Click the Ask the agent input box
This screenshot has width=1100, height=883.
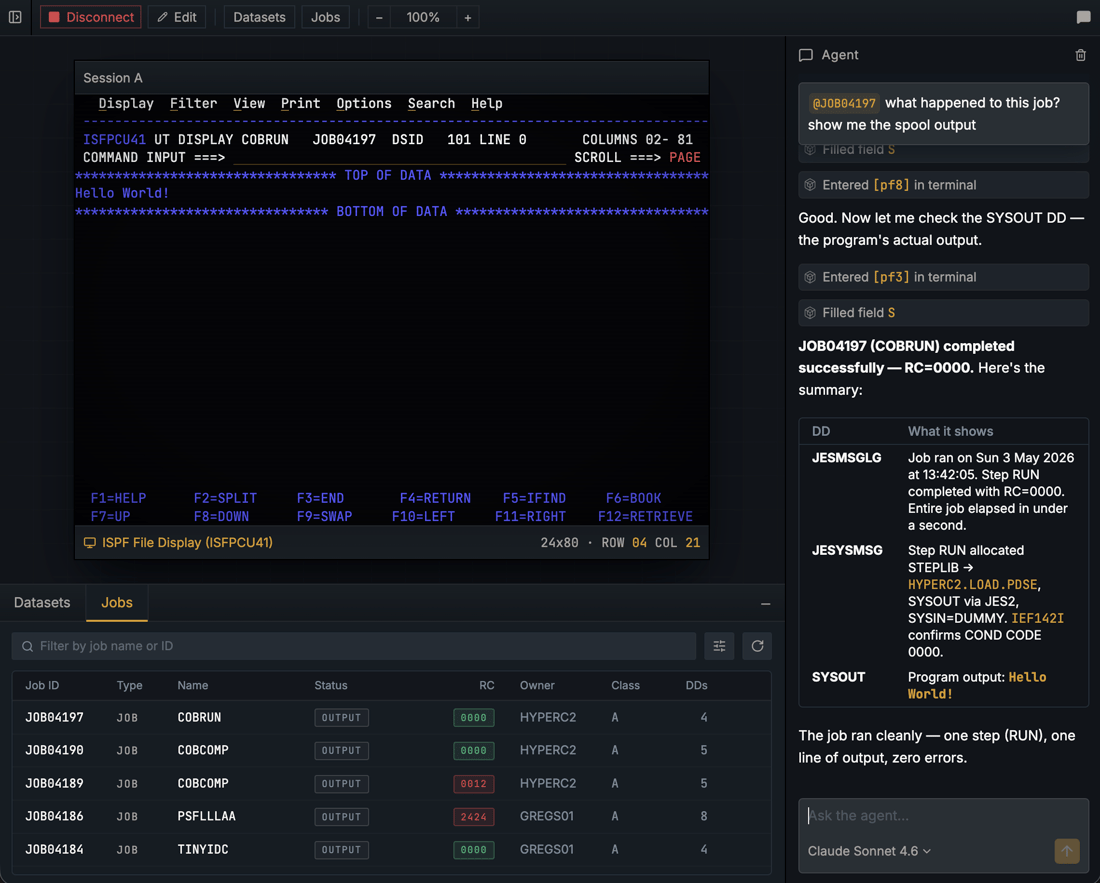pyautogui.click(x=943, y=816)
